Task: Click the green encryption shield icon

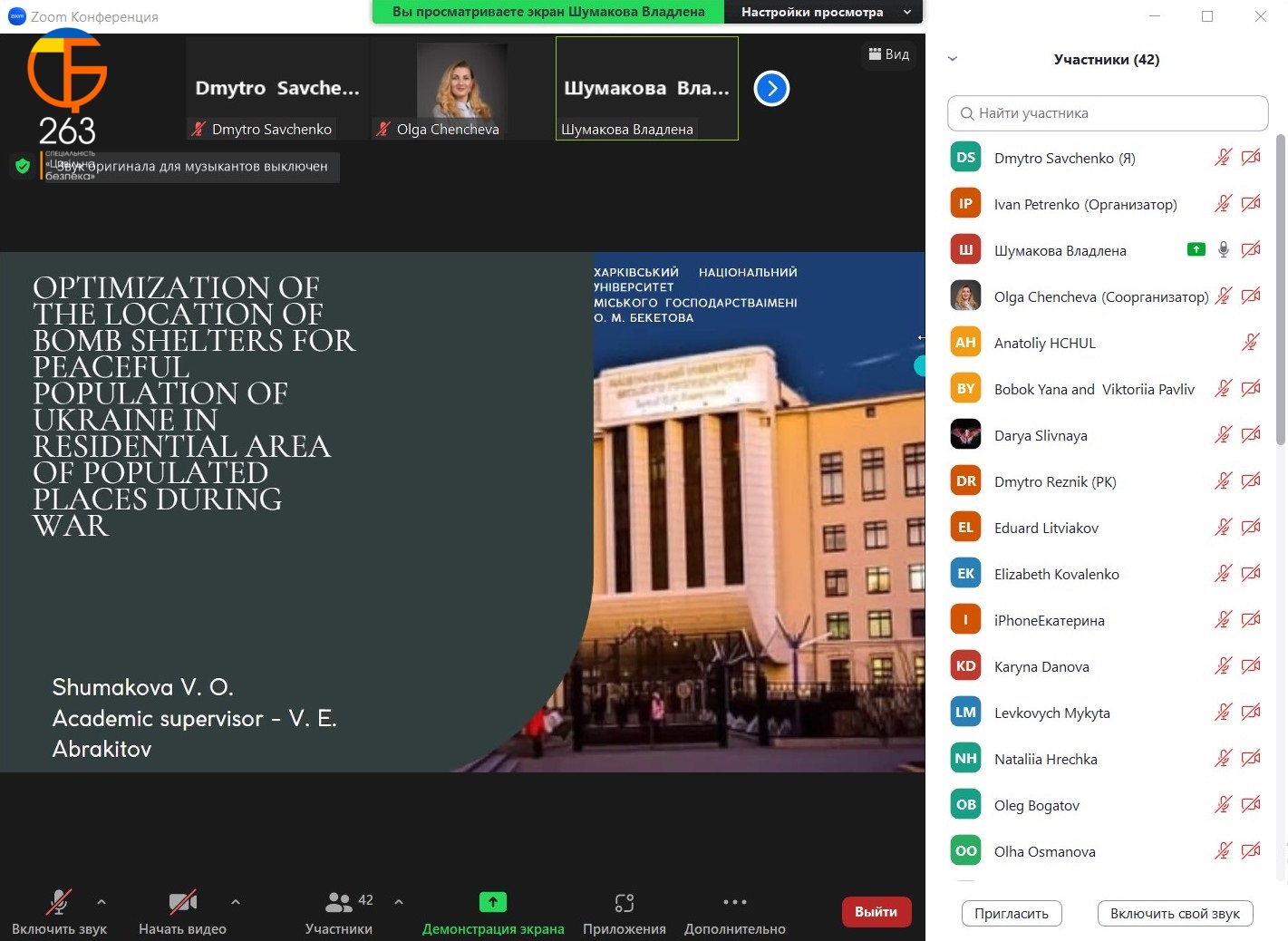Action: 23,166
